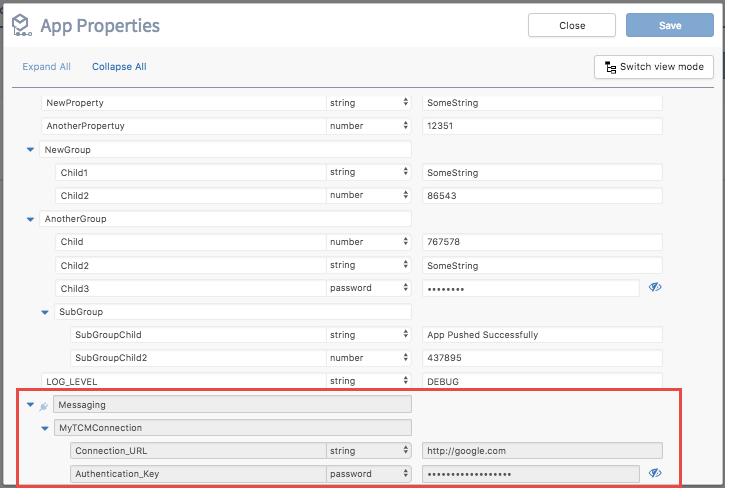This screenshot has height=499, width=730.
Task: Click the Collapse All link
Action: click(x=119, y=67)
